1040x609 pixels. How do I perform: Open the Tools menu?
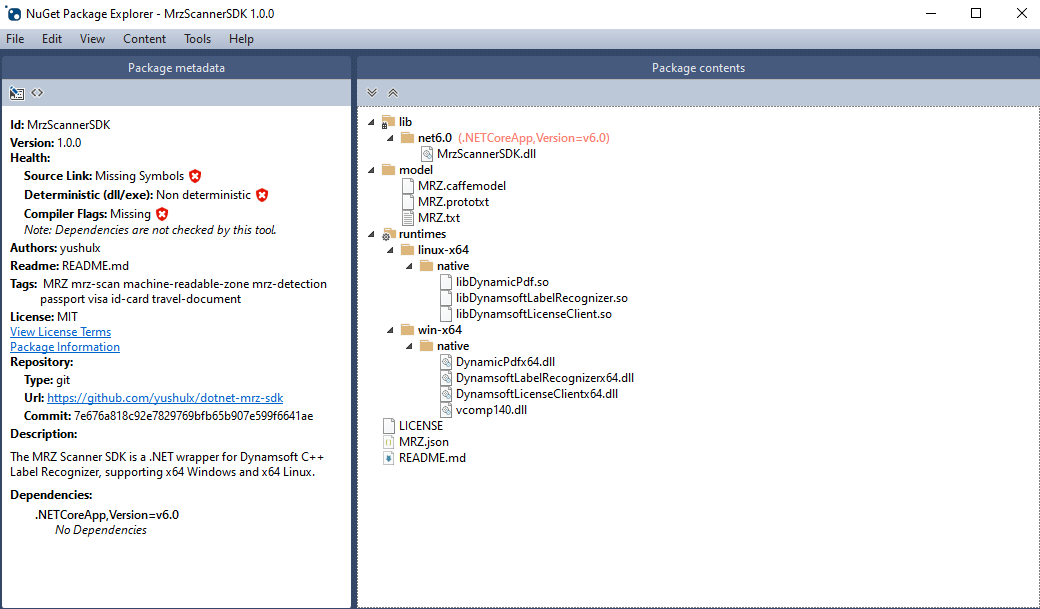pos(197,39)
